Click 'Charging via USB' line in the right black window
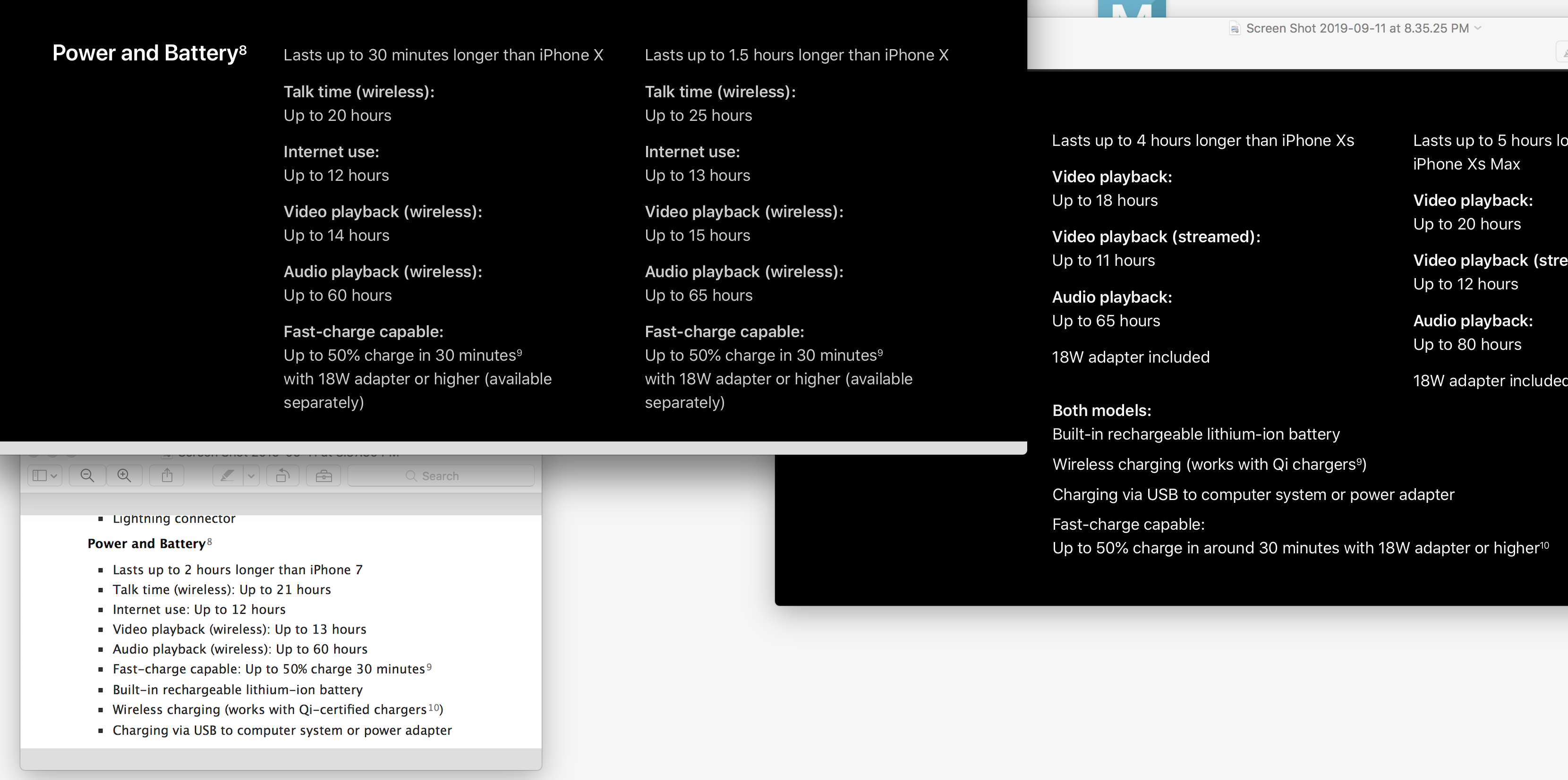The height and width of the screenshot is (780, 1568). (1253, 495)
